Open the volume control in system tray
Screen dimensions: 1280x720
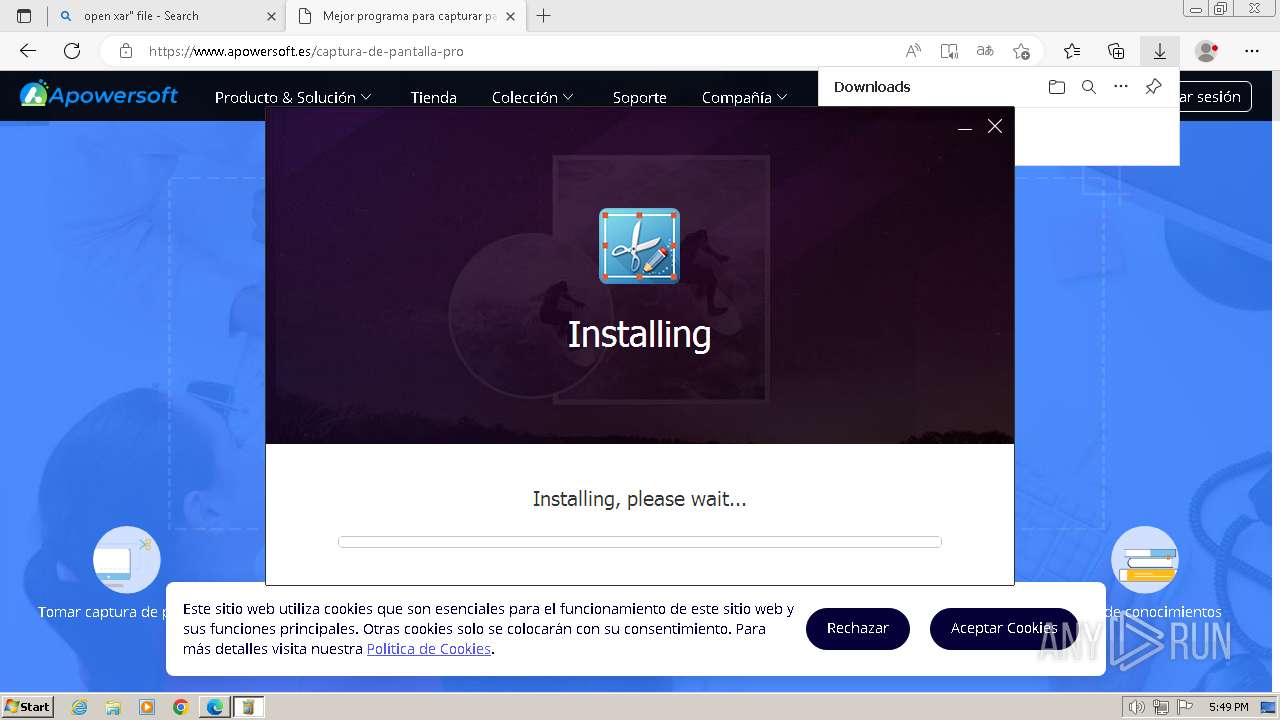(x=1136, y=707)
